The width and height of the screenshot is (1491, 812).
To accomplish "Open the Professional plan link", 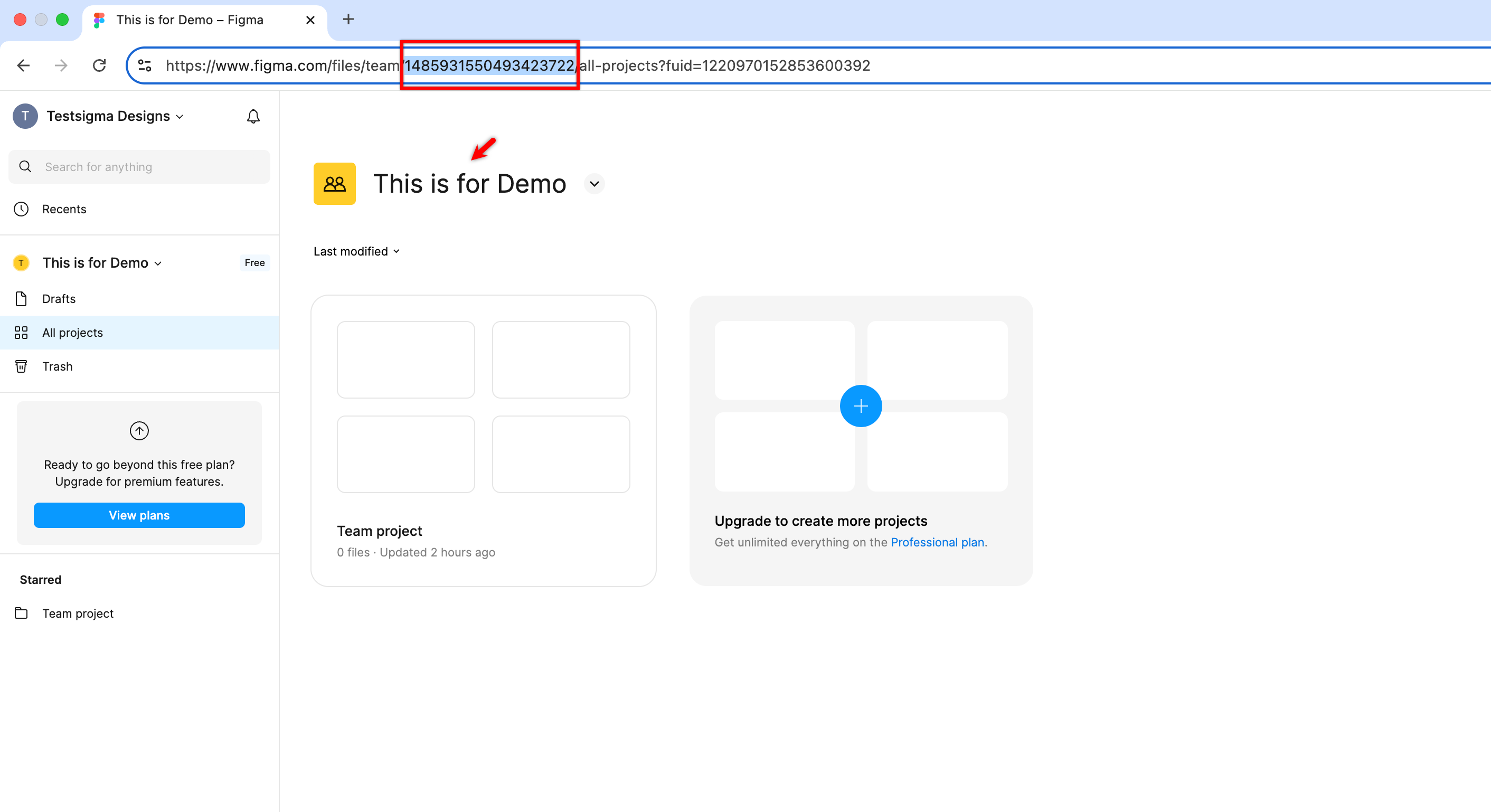I will [937, 542].
